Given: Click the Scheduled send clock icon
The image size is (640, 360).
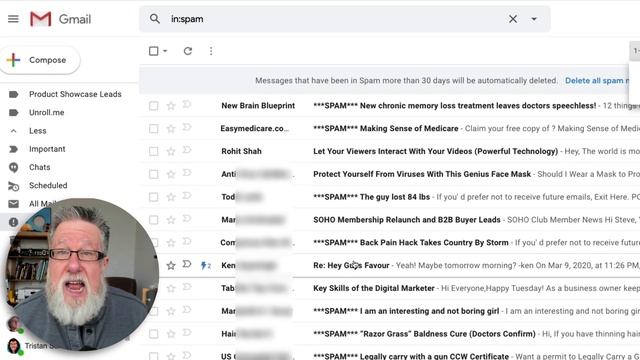Looking at the screenshot, I should pos(13,186).
